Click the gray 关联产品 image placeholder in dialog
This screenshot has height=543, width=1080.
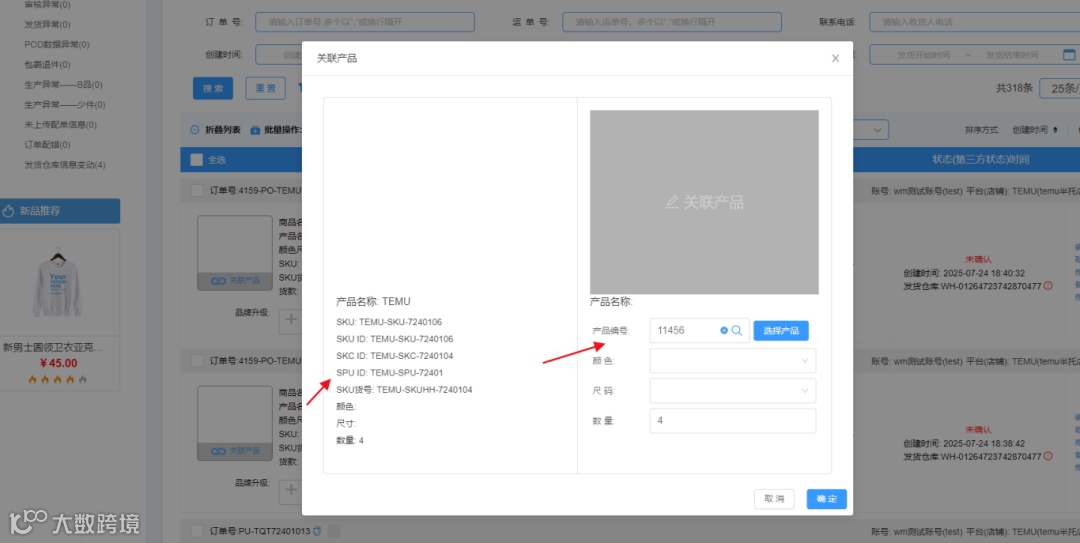(704, 202)
